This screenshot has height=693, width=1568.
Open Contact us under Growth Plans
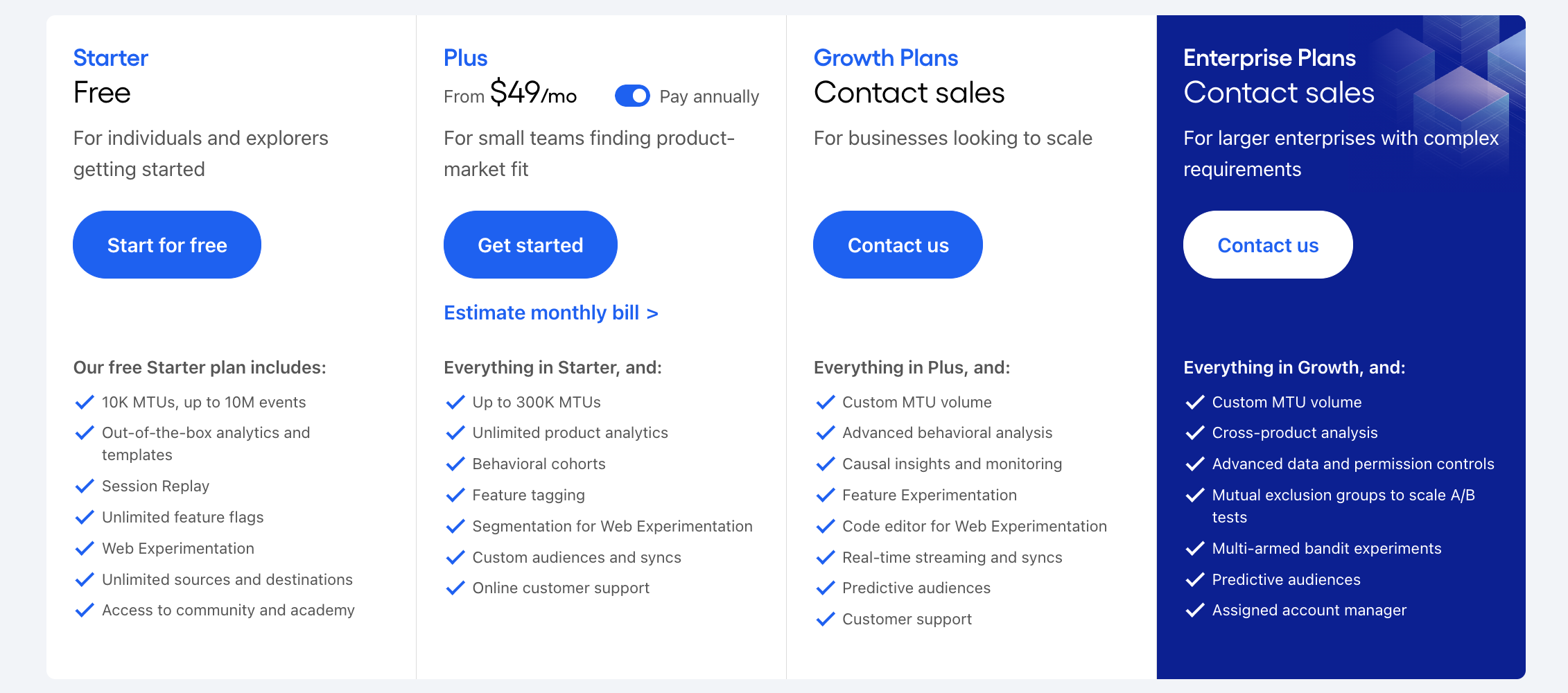coord(898,245)
